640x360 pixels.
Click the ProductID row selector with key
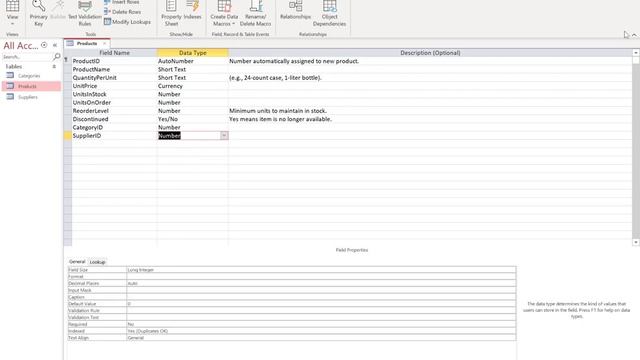[67, 61]
